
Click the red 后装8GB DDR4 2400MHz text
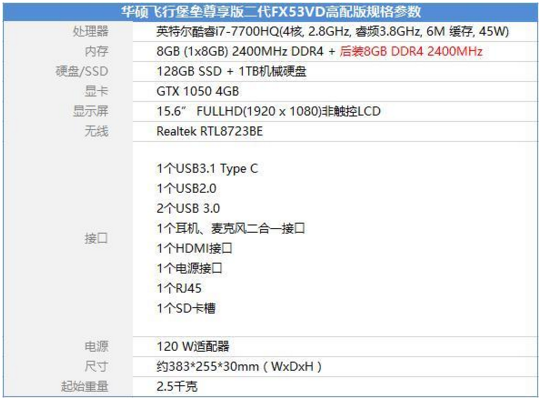pyautogui.click(x=411, y=51)
